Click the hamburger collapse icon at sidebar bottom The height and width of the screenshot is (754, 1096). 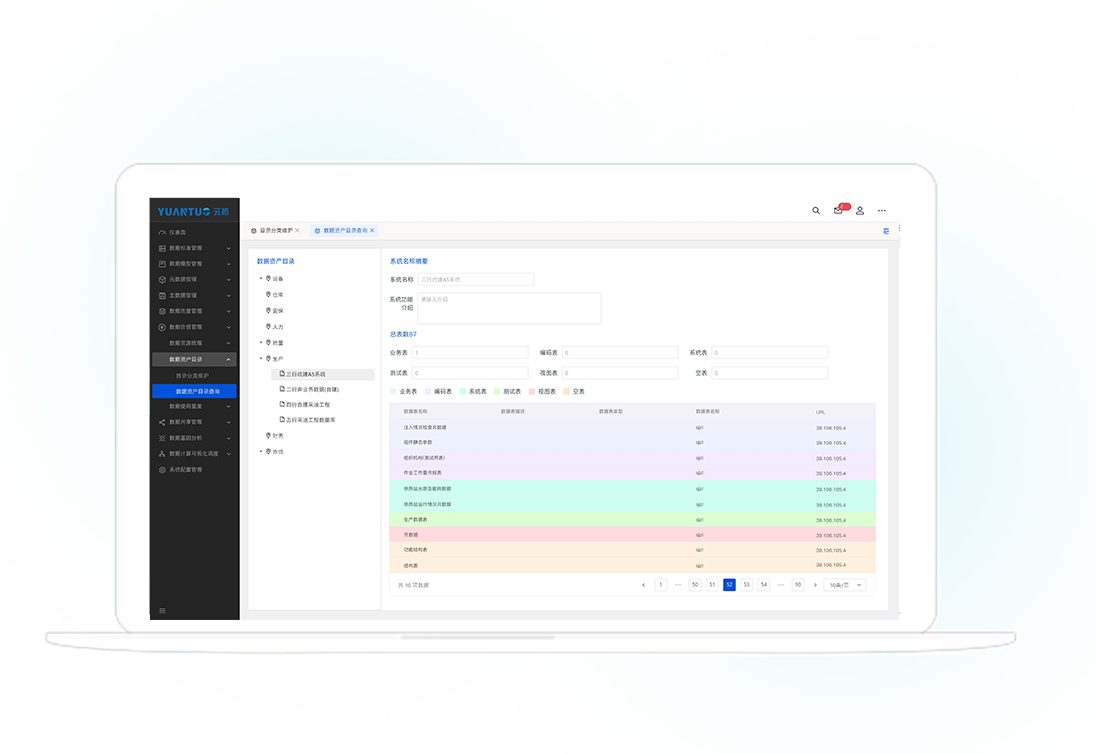(162, 611)
